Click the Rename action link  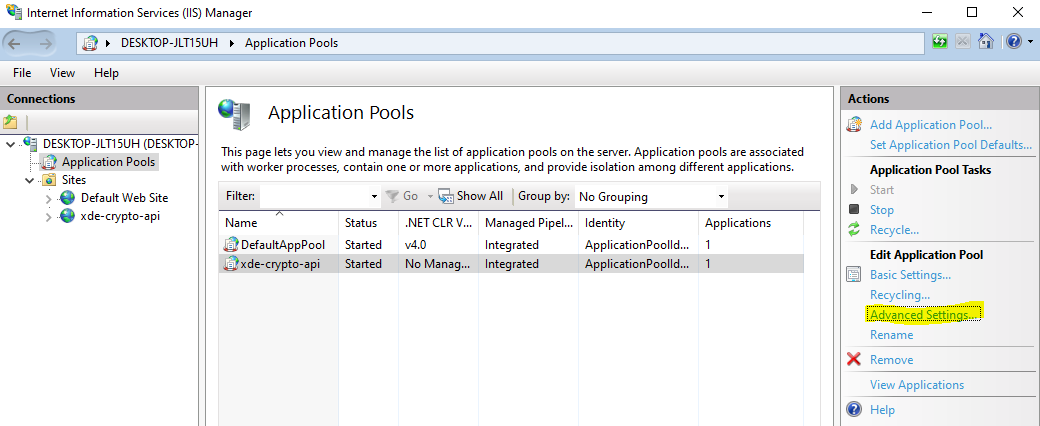[891, 335]
